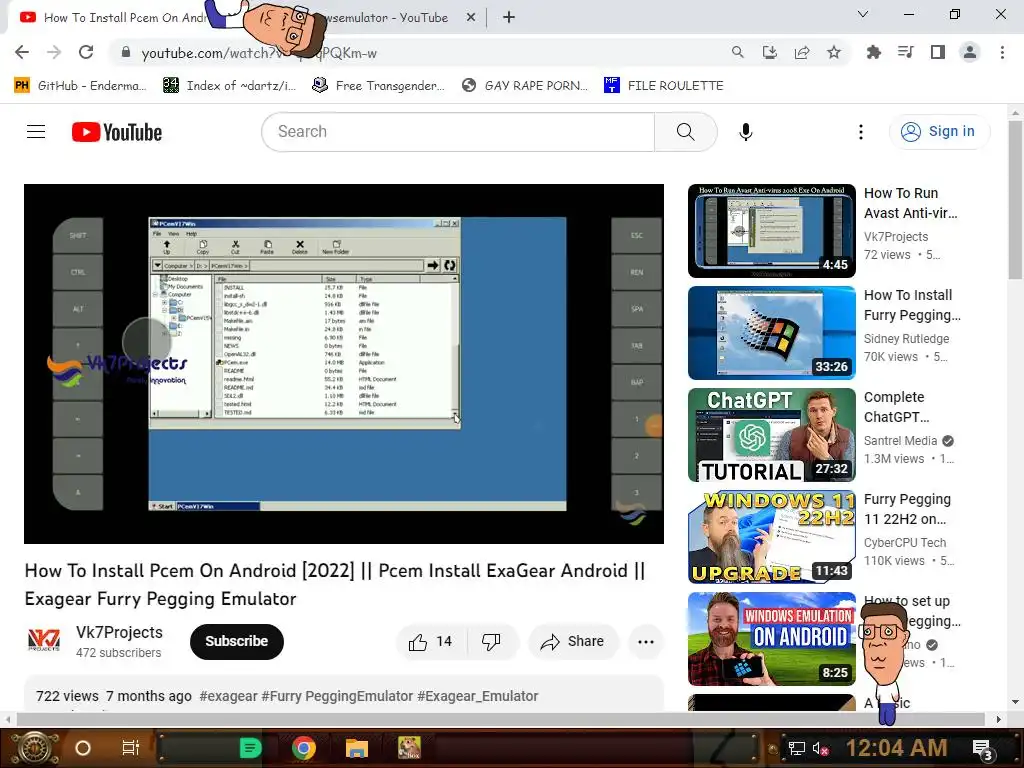Click the #Exagear_Emulator hashtag
The width and height of the screenshot is (1024, 768).
(478, 696)
